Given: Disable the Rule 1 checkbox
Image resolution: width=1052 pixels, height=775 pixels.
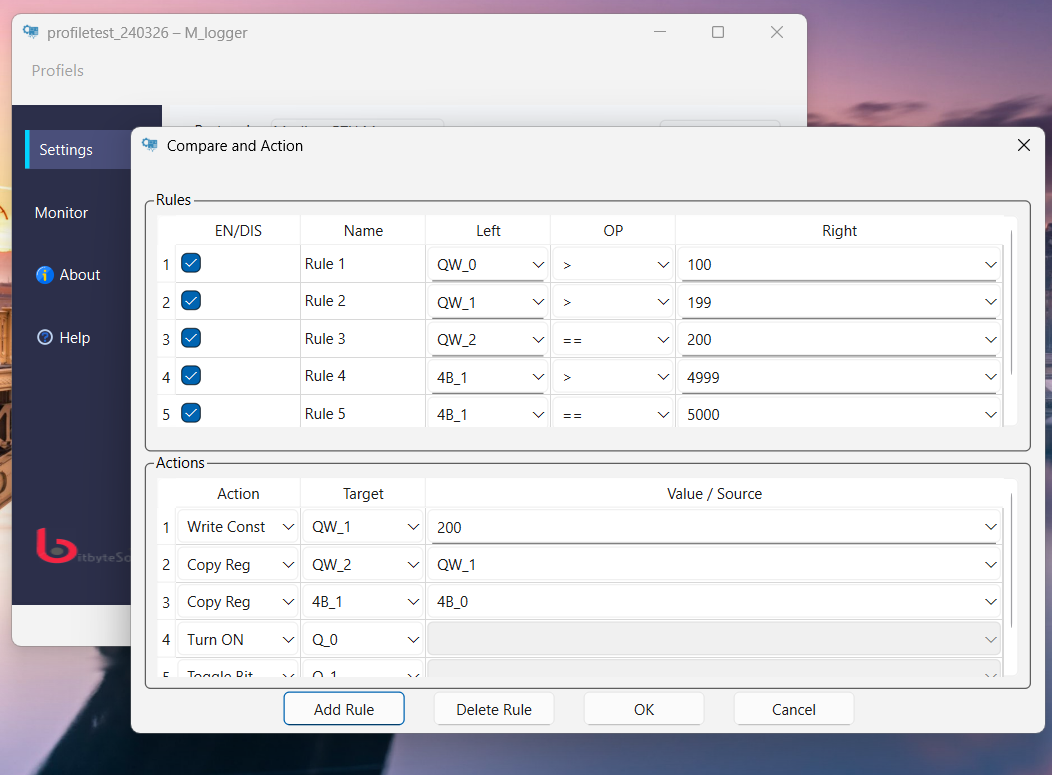Looking at the screenshot, I should [x=191, y=263].
